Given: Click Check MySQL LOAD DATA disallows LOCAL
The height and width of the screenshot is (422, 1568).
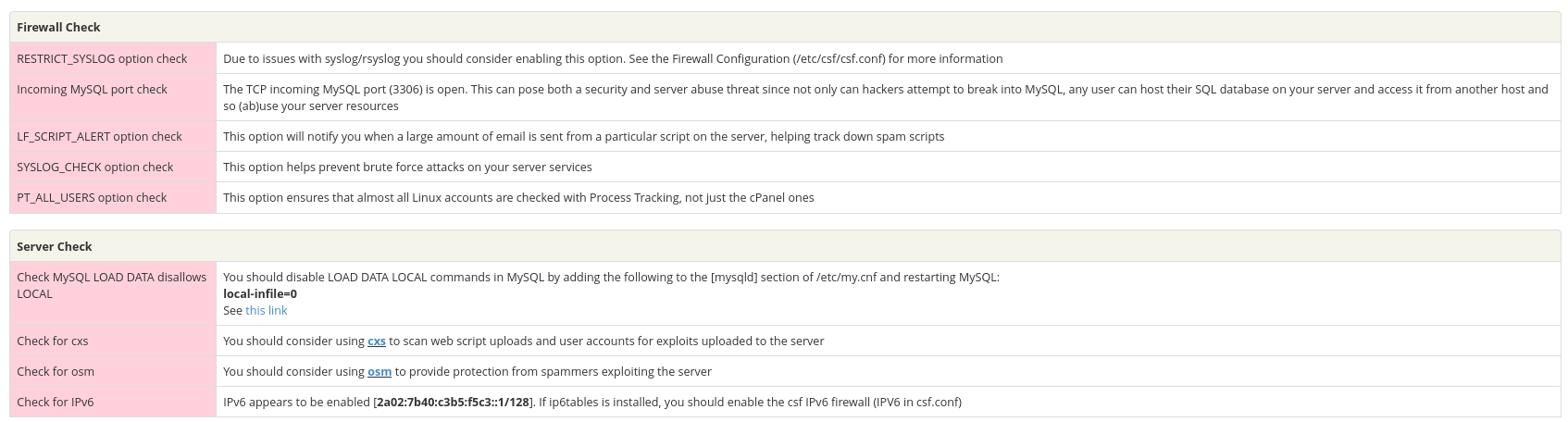Looking at the screenshot, I should click(x=112, y=285).
